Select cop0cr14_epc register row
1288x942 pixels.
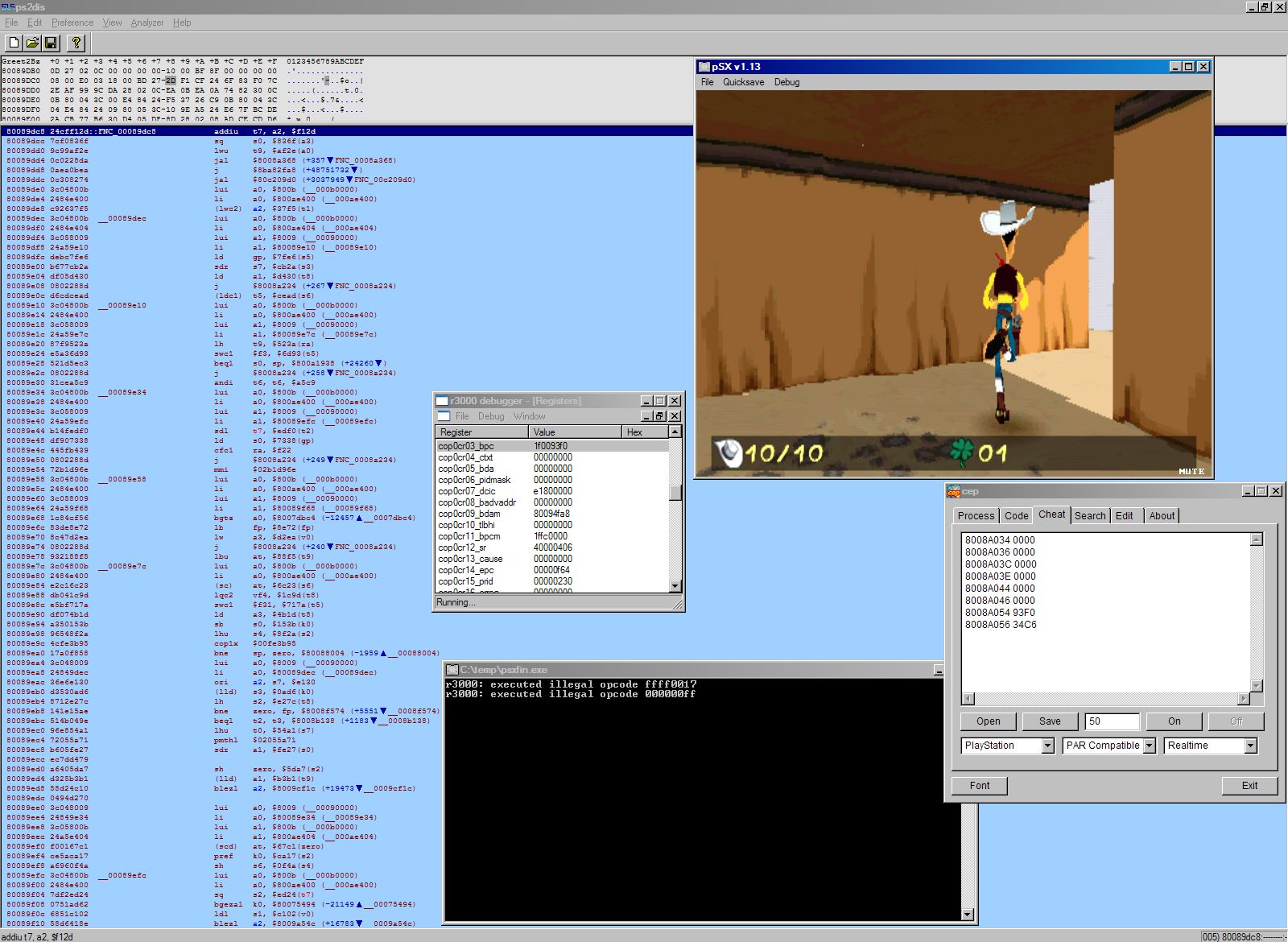coord(551,570)
